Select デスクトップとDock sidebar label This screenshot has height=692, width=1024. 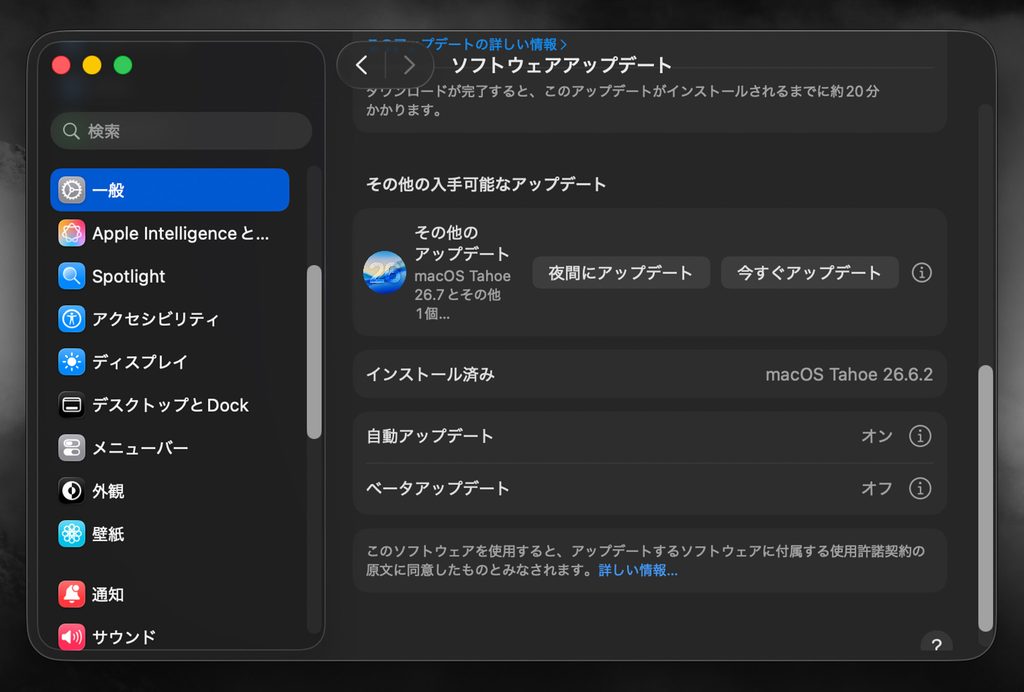click(170, 405)
